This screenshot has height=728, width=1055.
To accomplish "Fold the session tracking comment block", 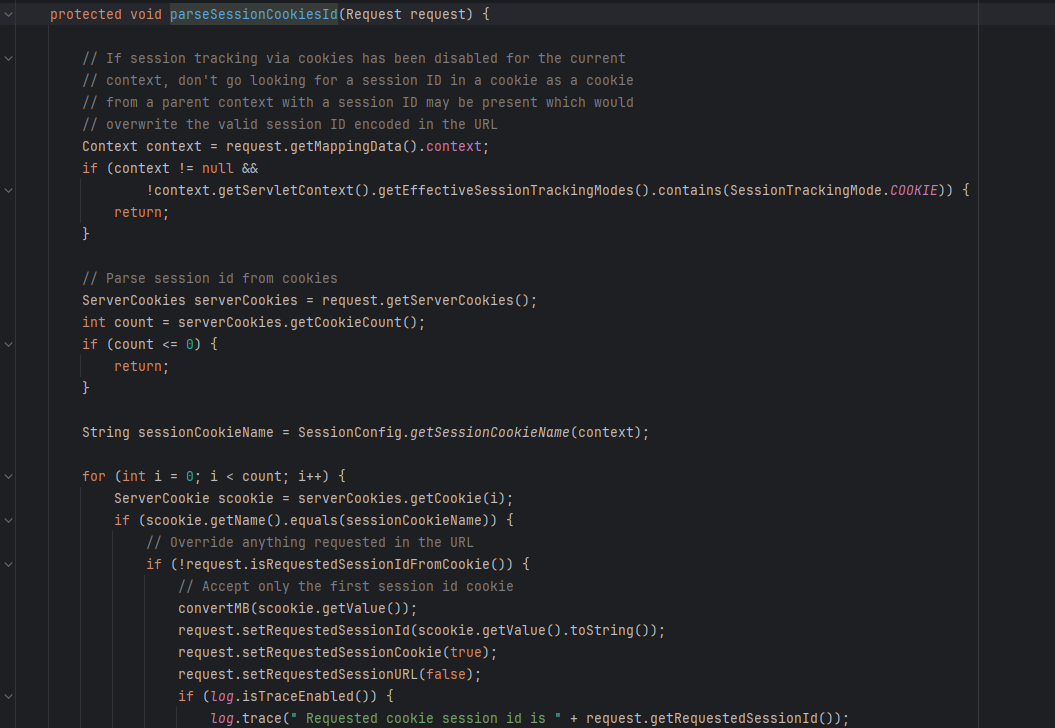I will pyautogui.click(x=8, y=59).
